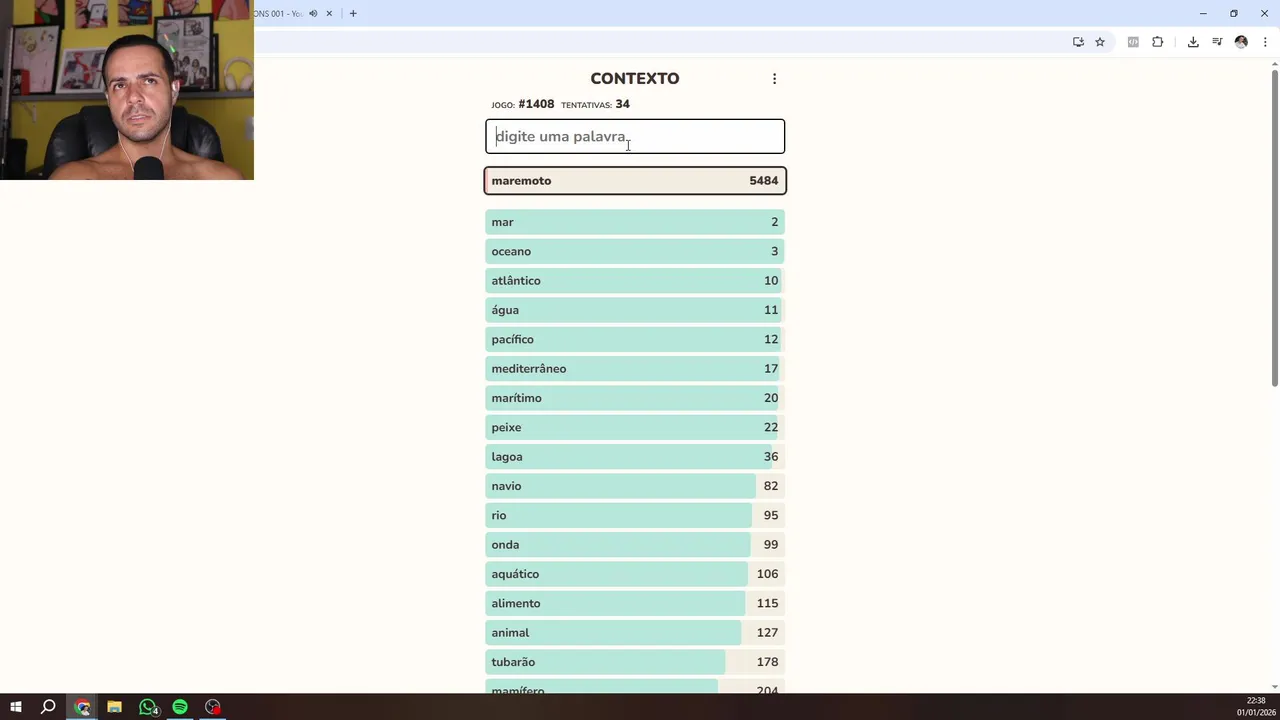Bookmark this page with the star icon
The image size is (1280, 720).
[1100, 42]
